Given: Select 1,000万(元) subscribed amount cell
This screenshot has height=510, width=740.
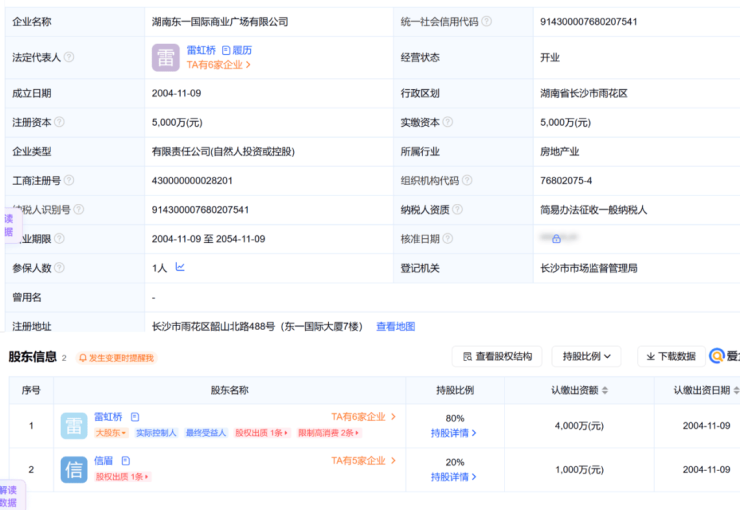Looking at the screenshot, I should (x=579, y=469).
